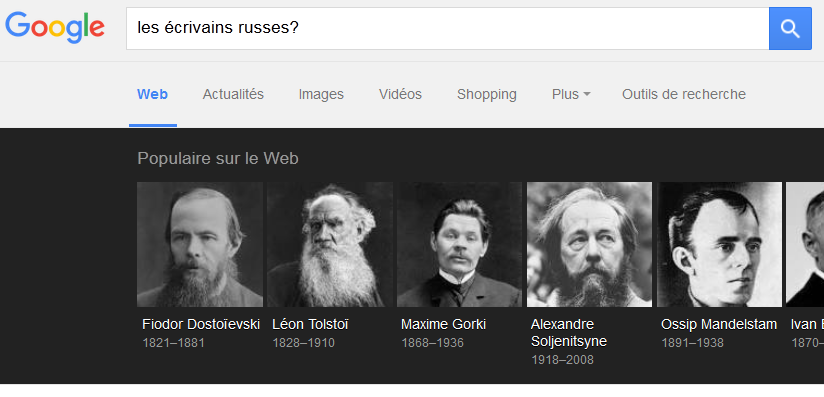The image size is (824, 397).
Task: Select Alexandre Soljenitsyne portrait photo
Action: coord(589,245)
